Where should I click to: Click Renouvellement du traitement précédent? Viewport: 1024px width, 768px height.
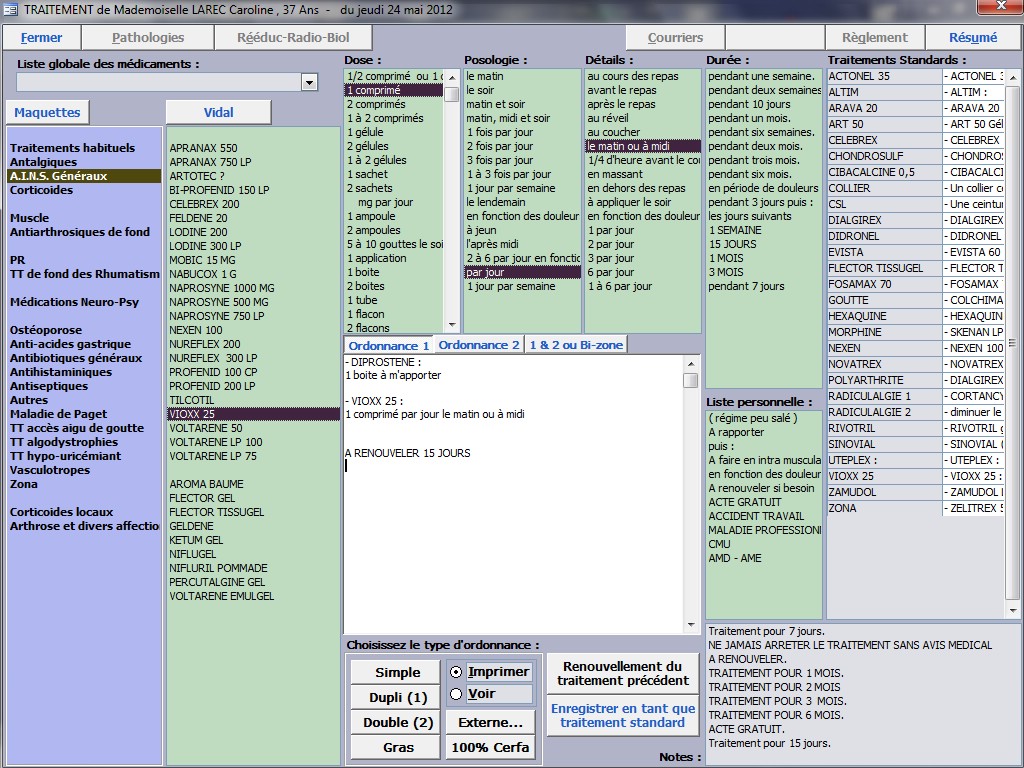[623, 673]
